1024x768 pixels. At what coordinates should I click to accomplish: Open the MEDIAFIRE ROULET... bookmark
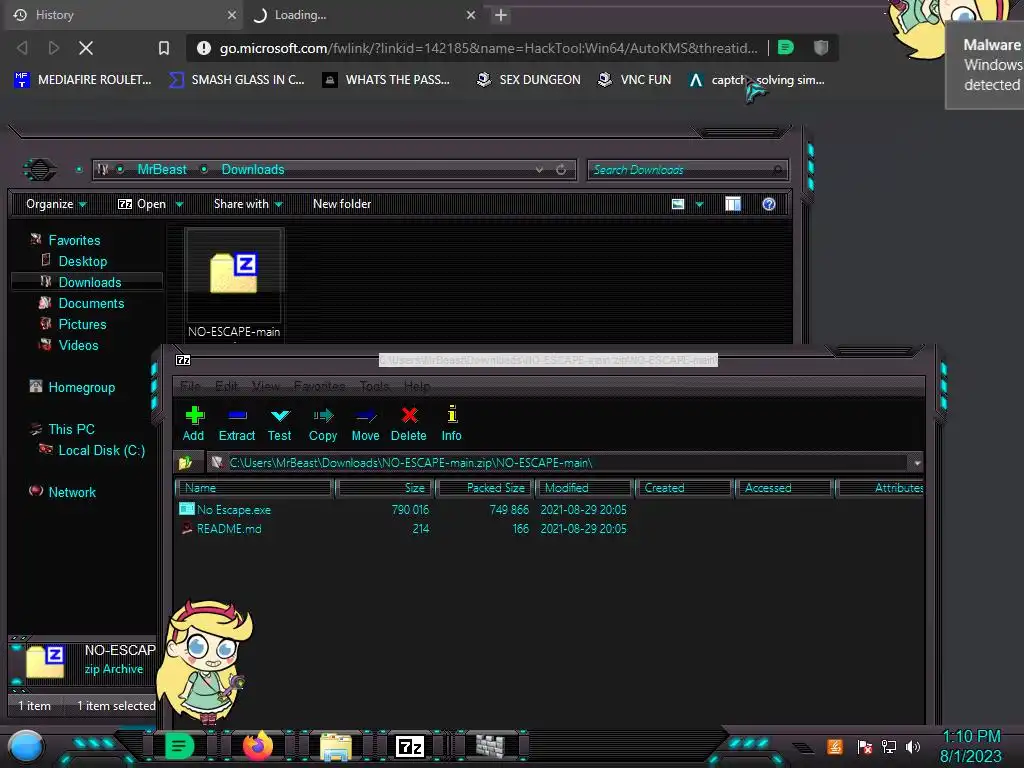pos(82,80)
